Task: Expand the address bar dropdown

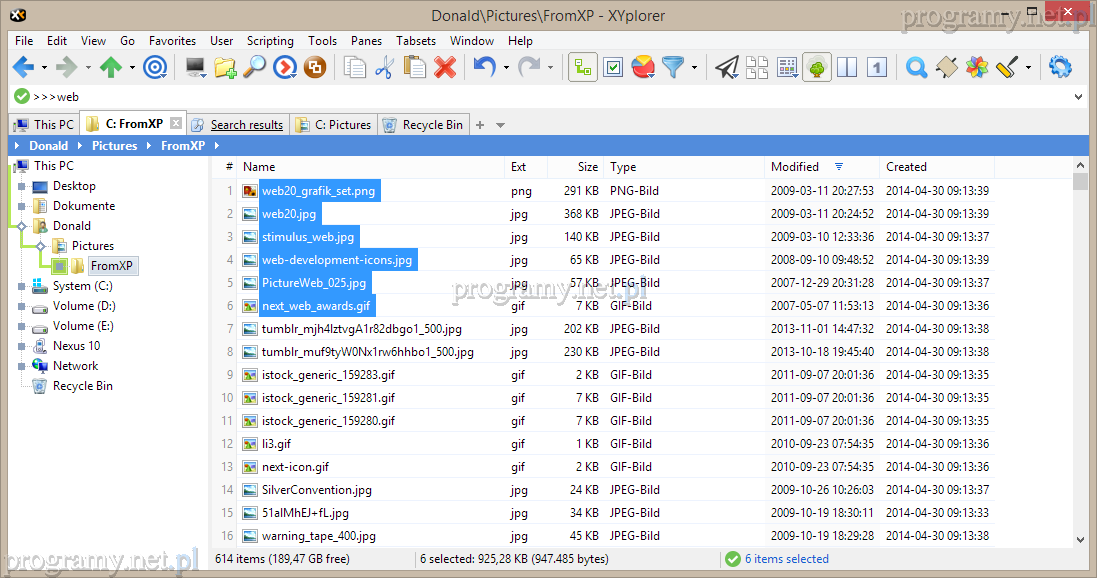Action: click(x=1078, y=97)
